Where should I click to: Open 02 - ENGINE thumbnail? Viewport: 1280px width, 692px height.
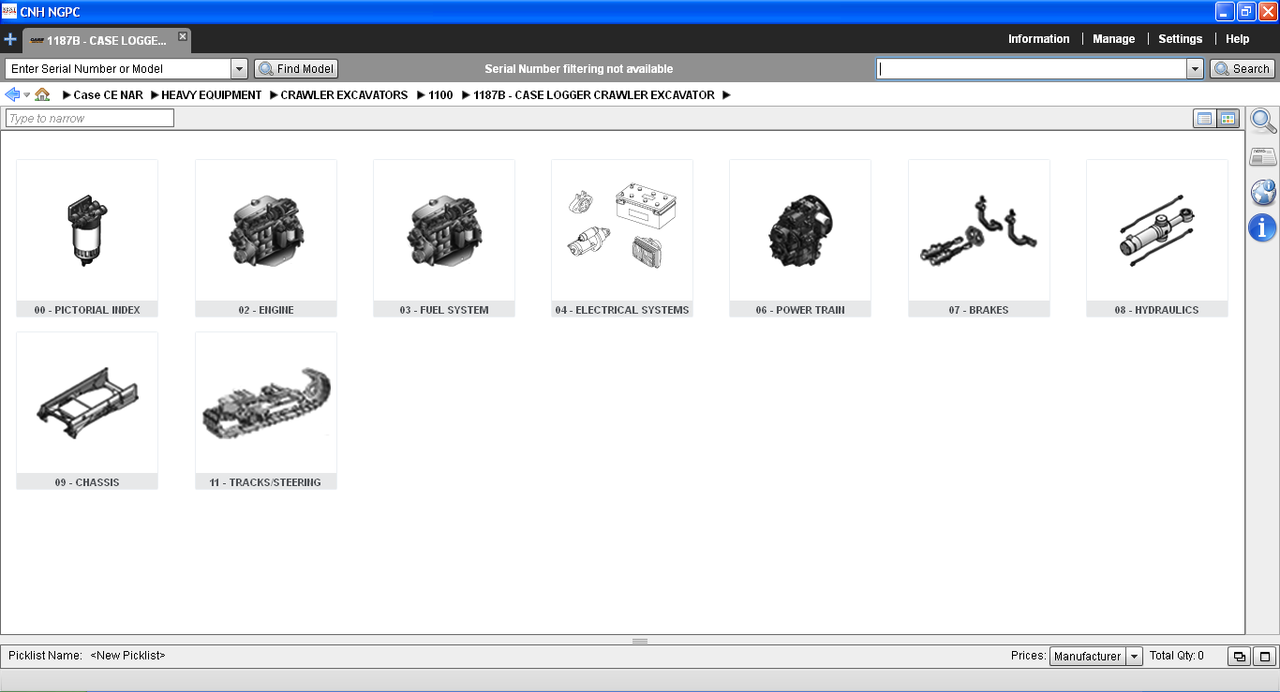(x=266, y=238)
